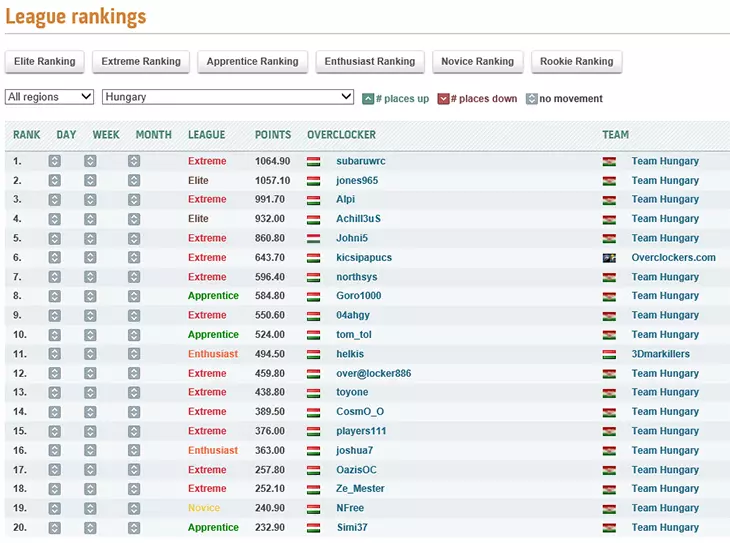The height and width of the screenshot is (543, 730).
Task: Open the Extreme Ranking tab
Action: point(141,61)
